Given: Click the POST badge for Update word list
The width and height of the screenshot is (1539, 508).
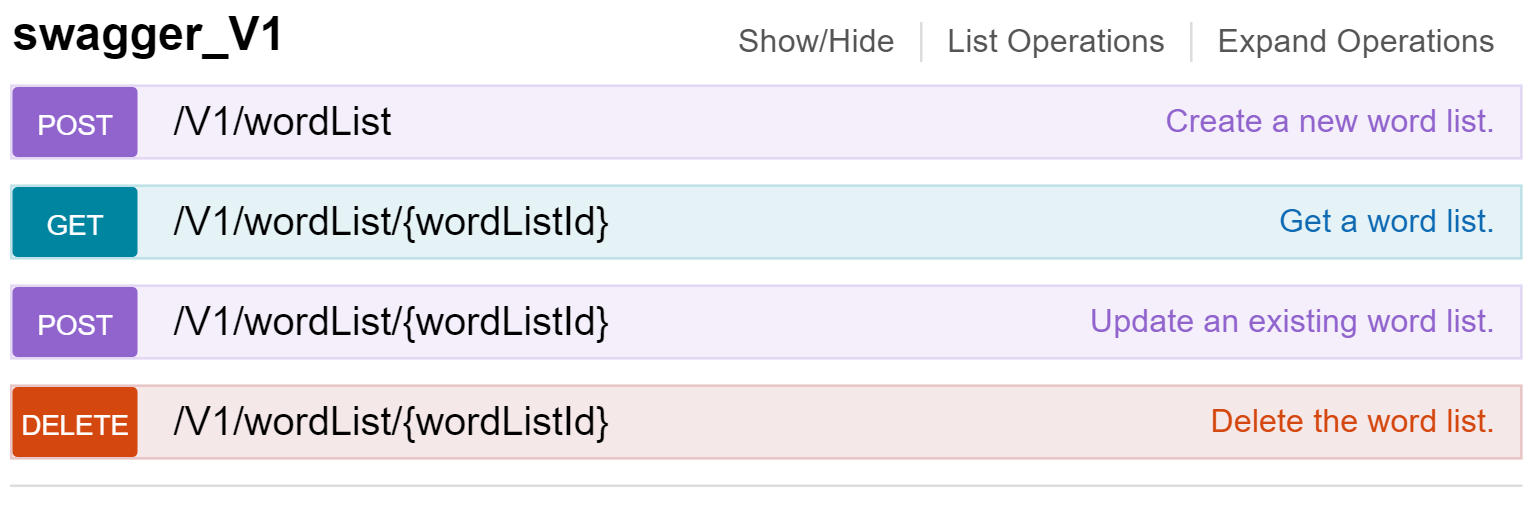Looking at the screenshot, I should [x=75, y=323].
